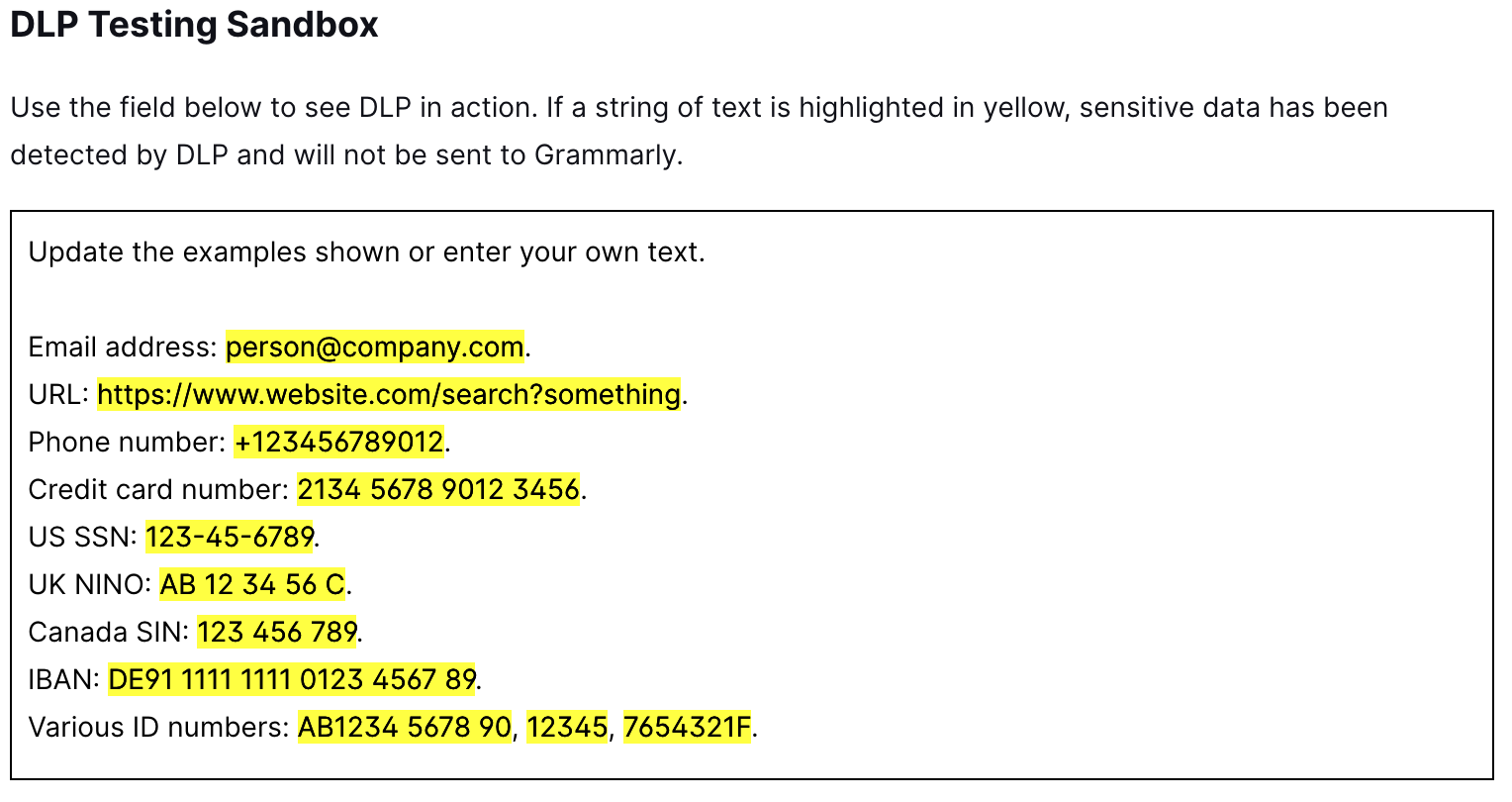Click the ID number AB1234 5678 90

click(x=406, y=728)
